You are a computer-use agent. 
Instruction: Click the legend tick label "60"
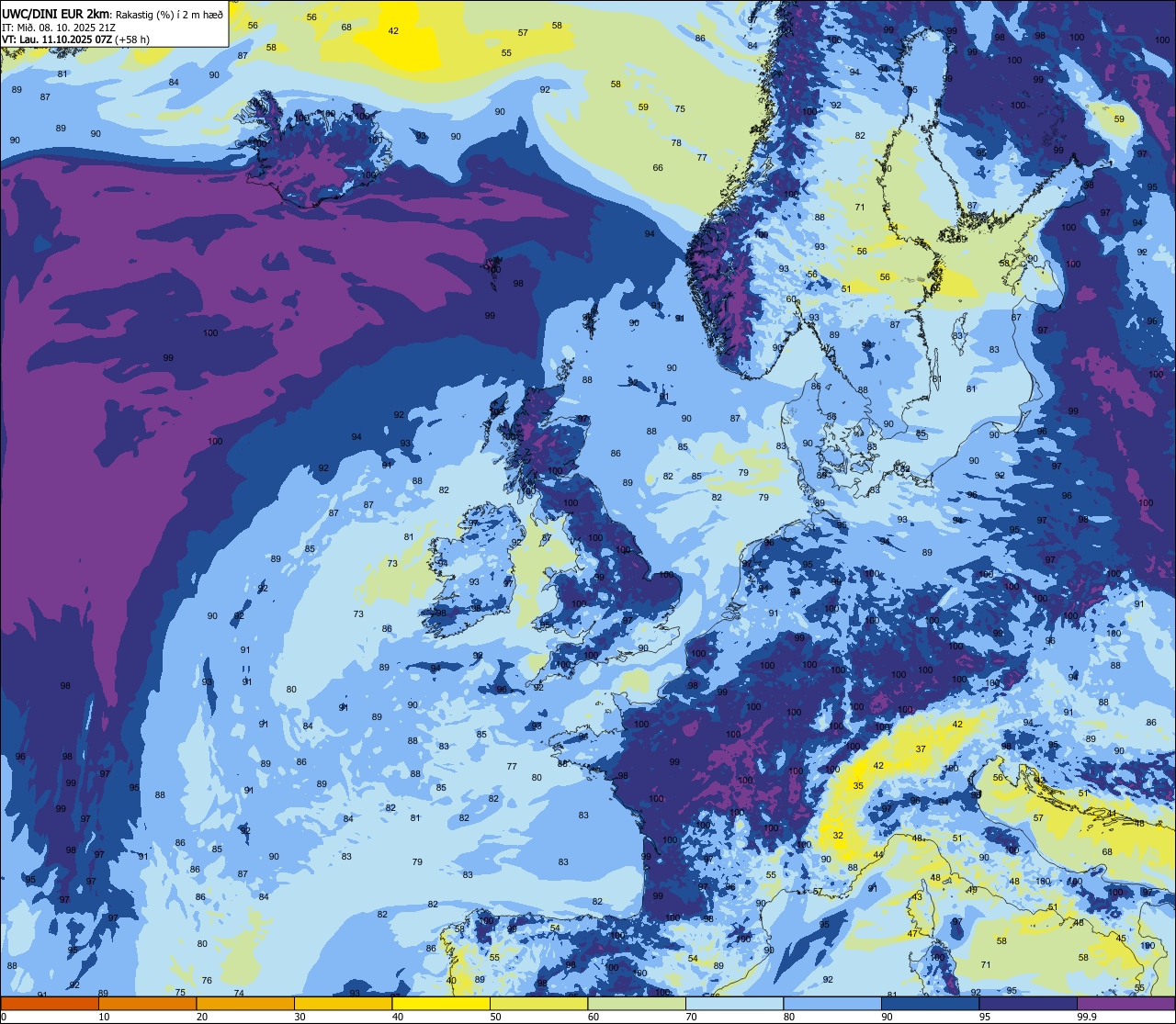594,1017
